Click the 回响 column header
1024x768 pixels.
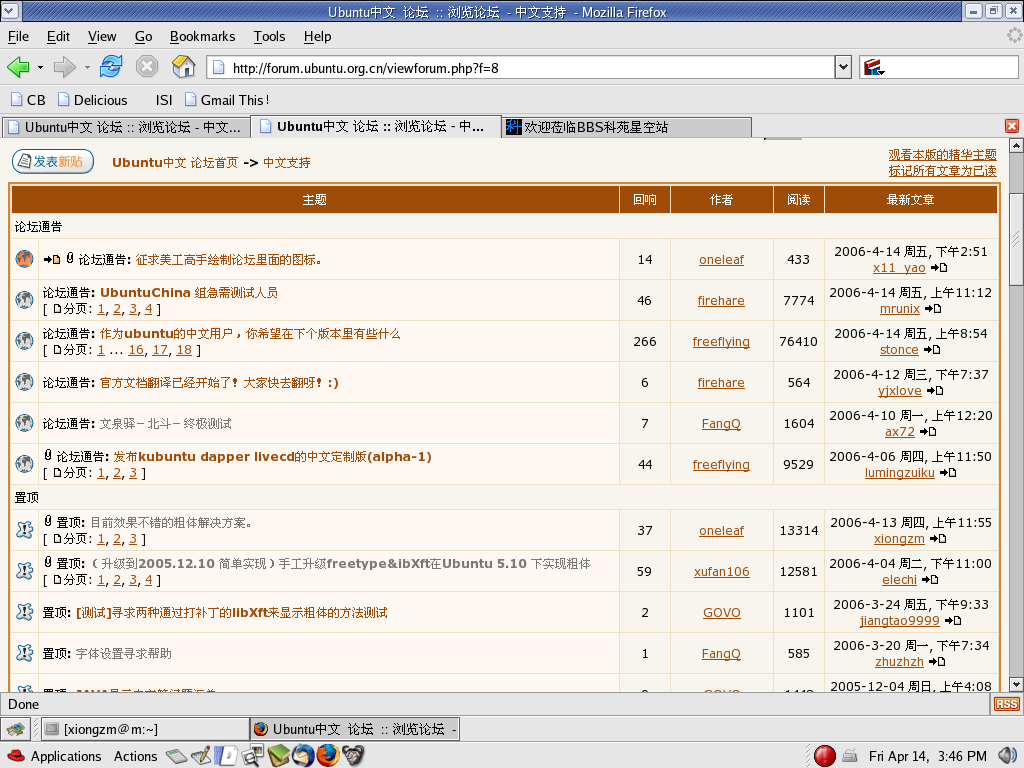[645, 200]
